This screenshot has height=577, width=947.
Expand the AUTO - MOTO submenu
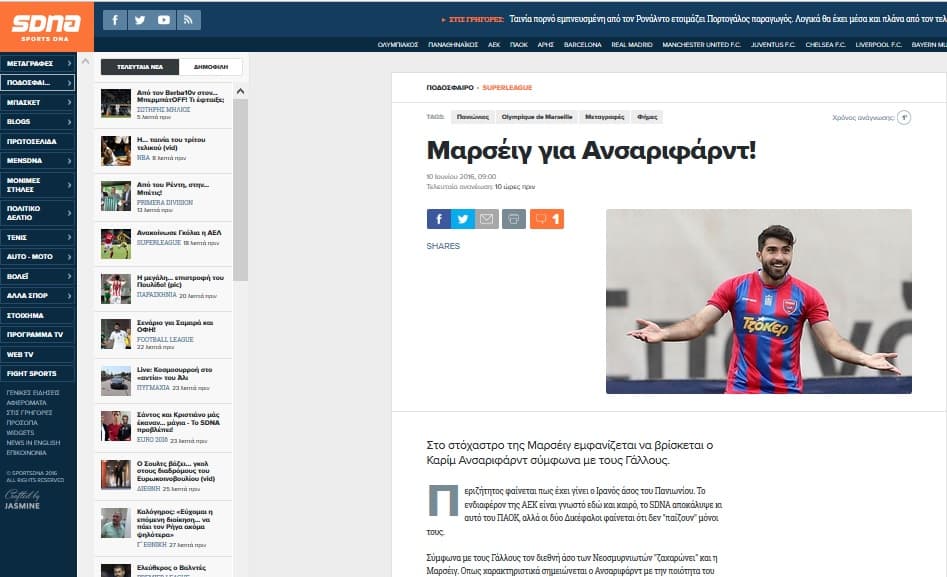point(69,257)
